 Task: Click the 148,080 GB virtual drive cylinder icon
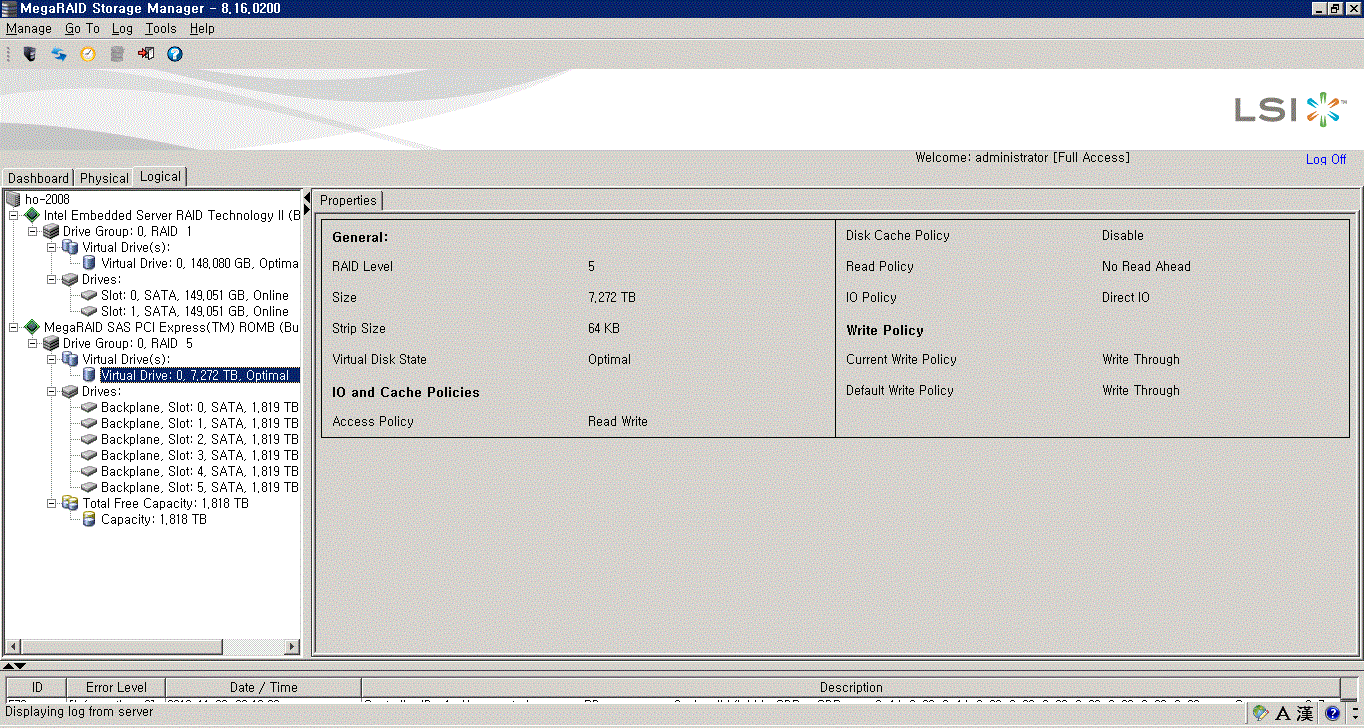tap(89, 263)
